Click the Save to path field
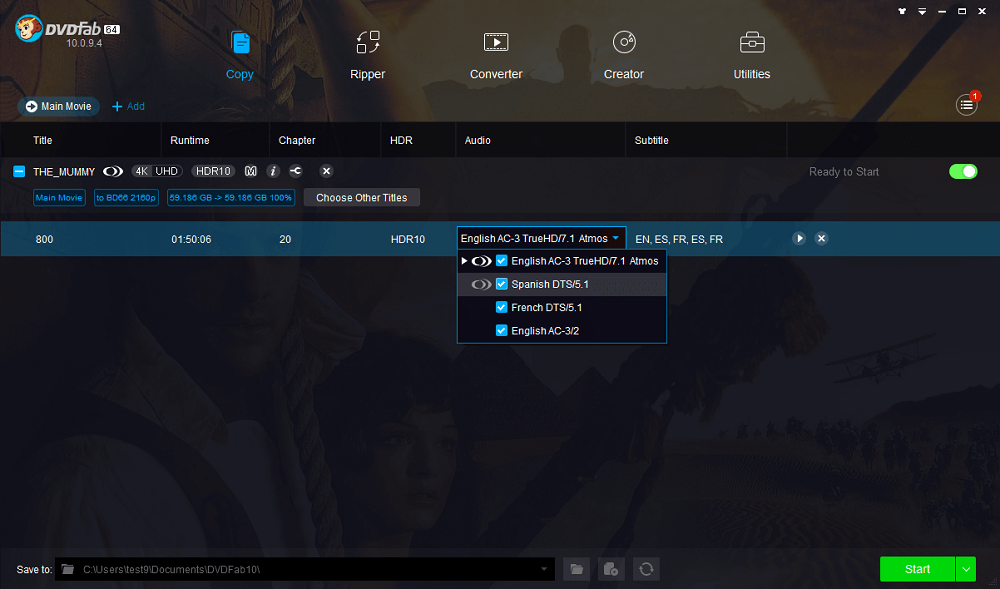Image resolution: width=1000 pixels, height=589 pixels. pos(305,569)
